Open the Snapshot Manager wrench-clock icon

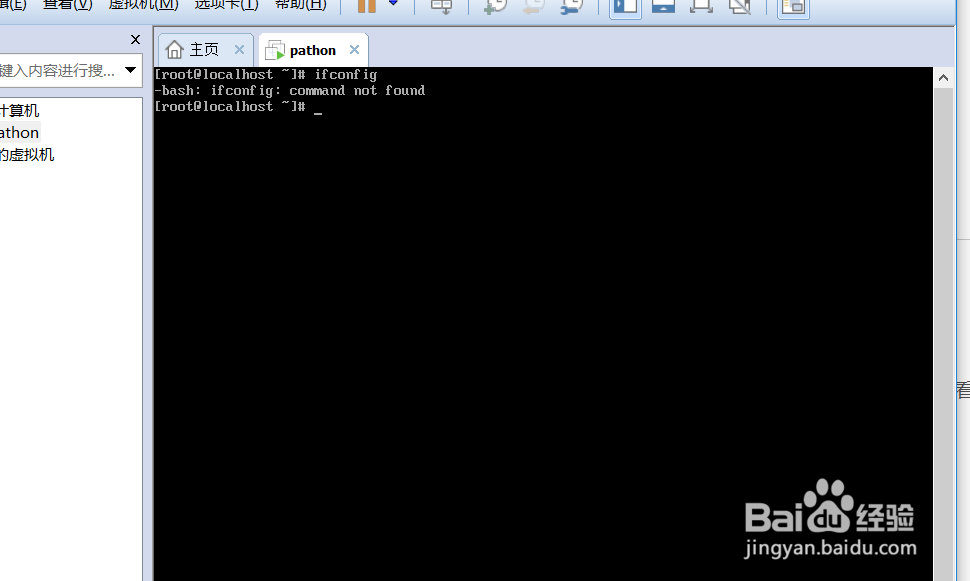572,7
